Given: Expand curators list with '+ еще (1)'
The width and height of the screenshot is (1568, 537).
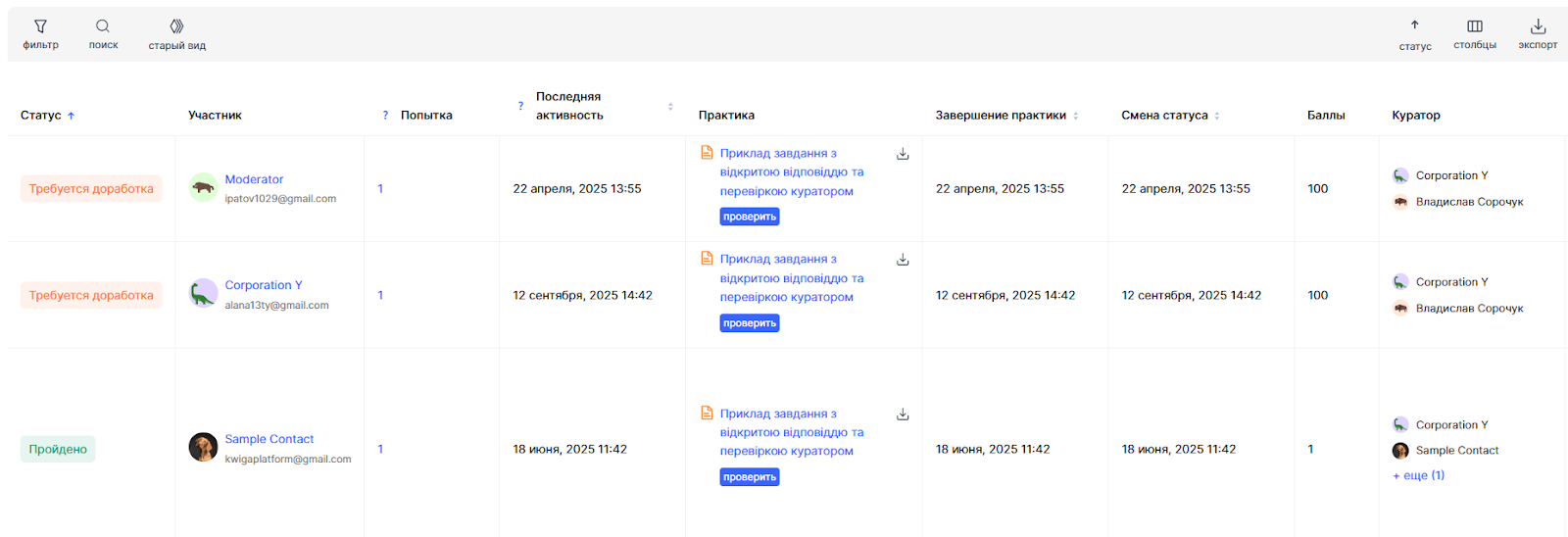Looking at the screenshot, I should tap(1418, 475).
